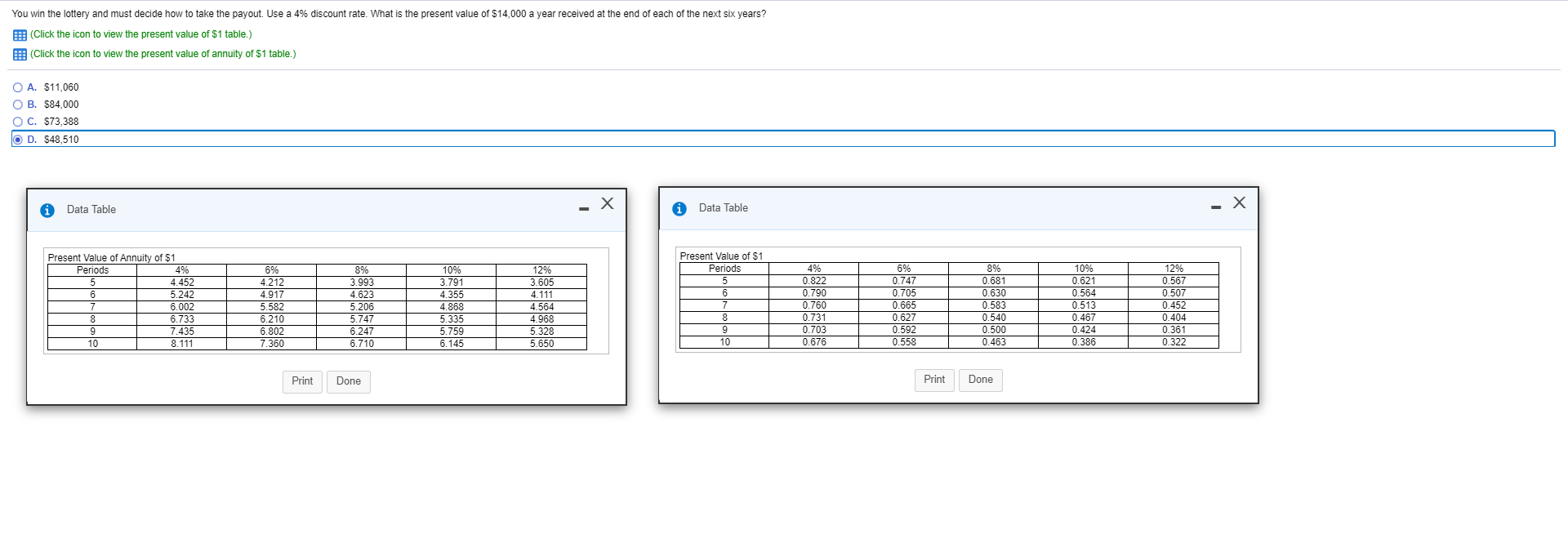The height and width of the screenshot is (534, 1568).
Task: Click info icon in annuity Data Table window
Action: tap(47, 210)
